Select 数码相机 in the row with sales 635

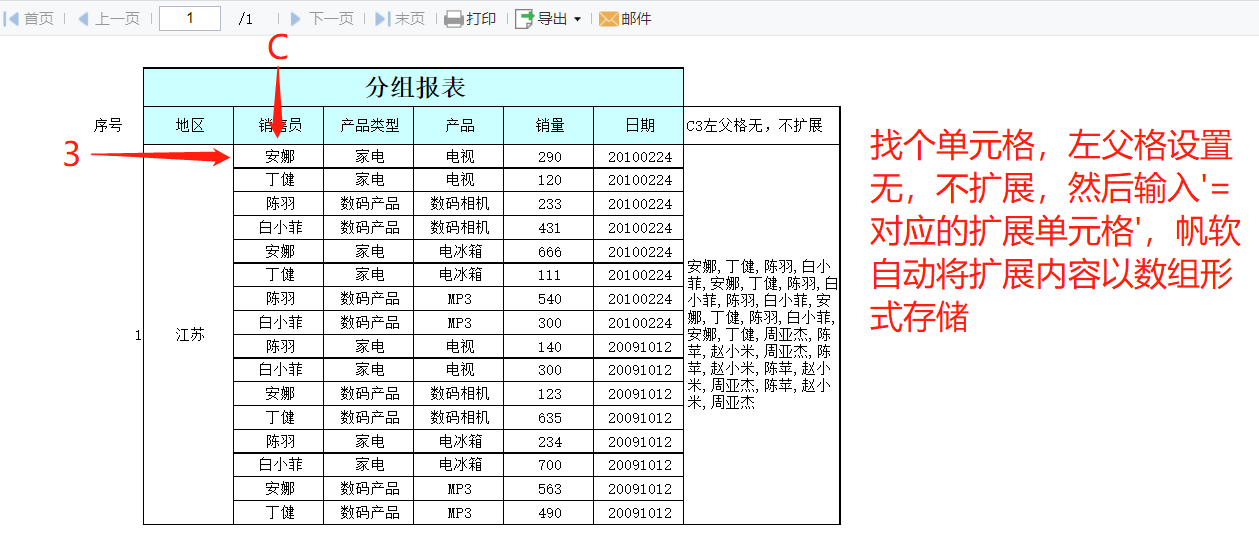click(x=459, y=418)
